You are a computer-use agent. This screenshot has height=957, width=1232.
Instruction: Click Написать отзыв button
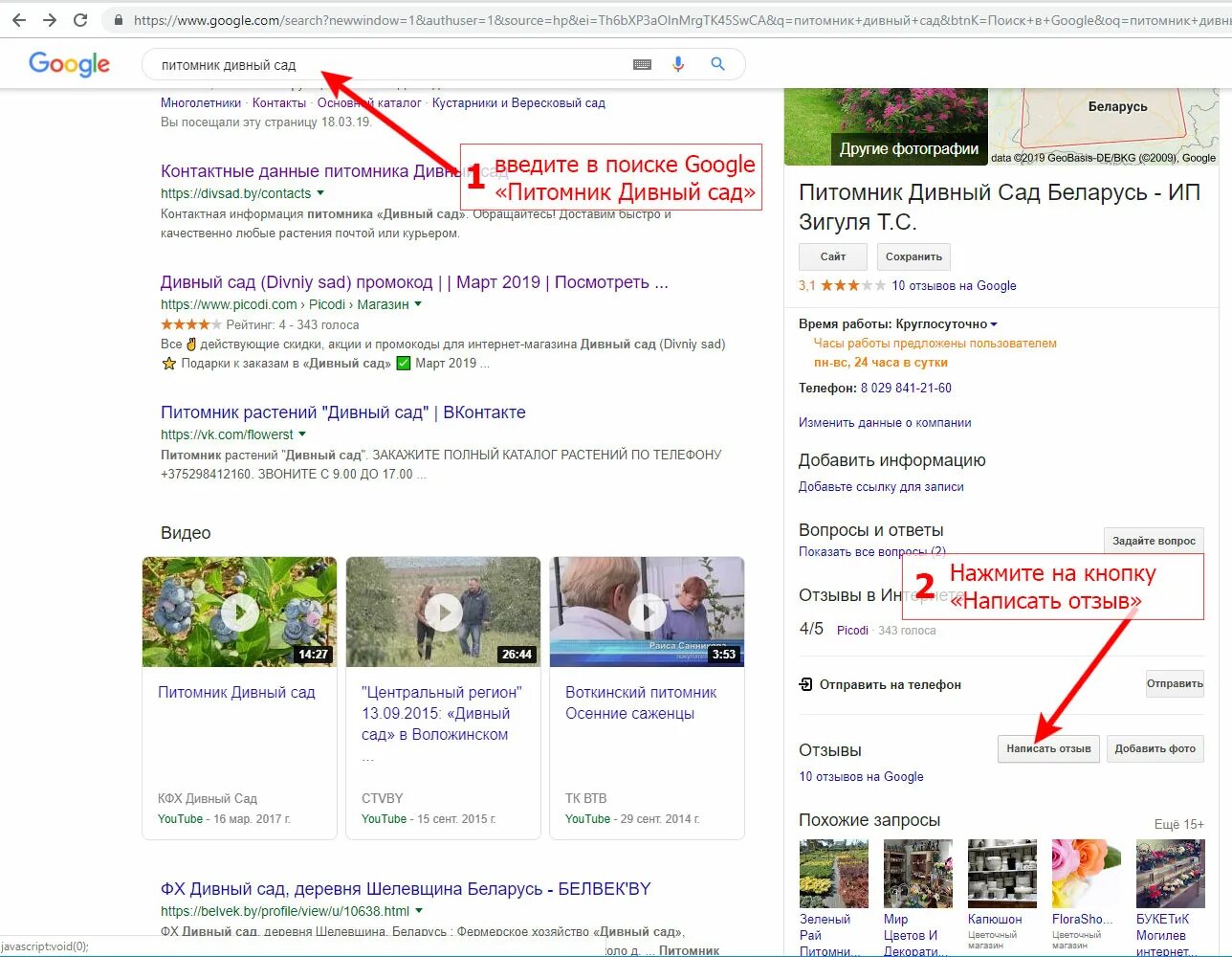pos(1048,748)
